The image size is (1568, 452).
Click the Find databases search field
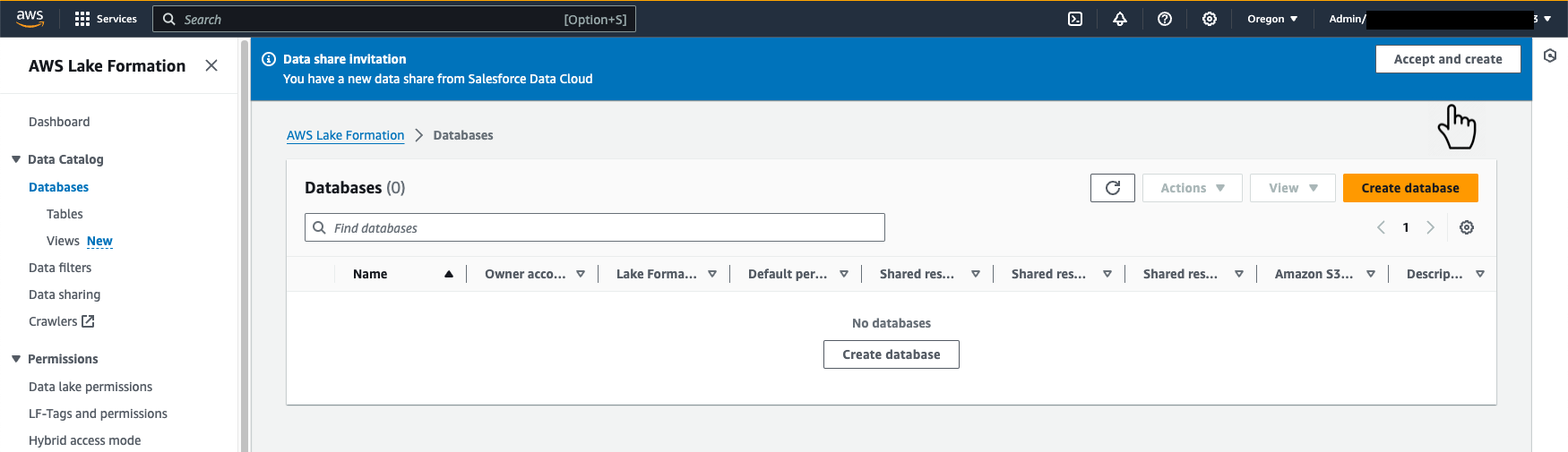(600, 228)
